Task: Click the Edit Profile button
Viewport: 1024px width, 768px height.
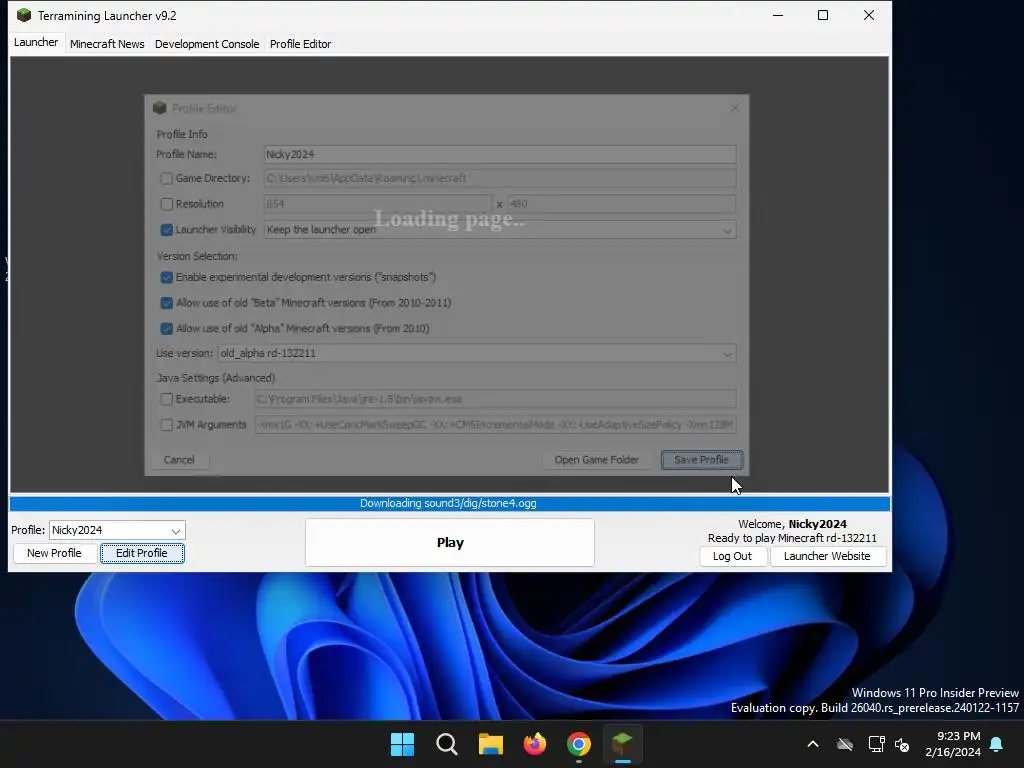Action: pos(142,553)
